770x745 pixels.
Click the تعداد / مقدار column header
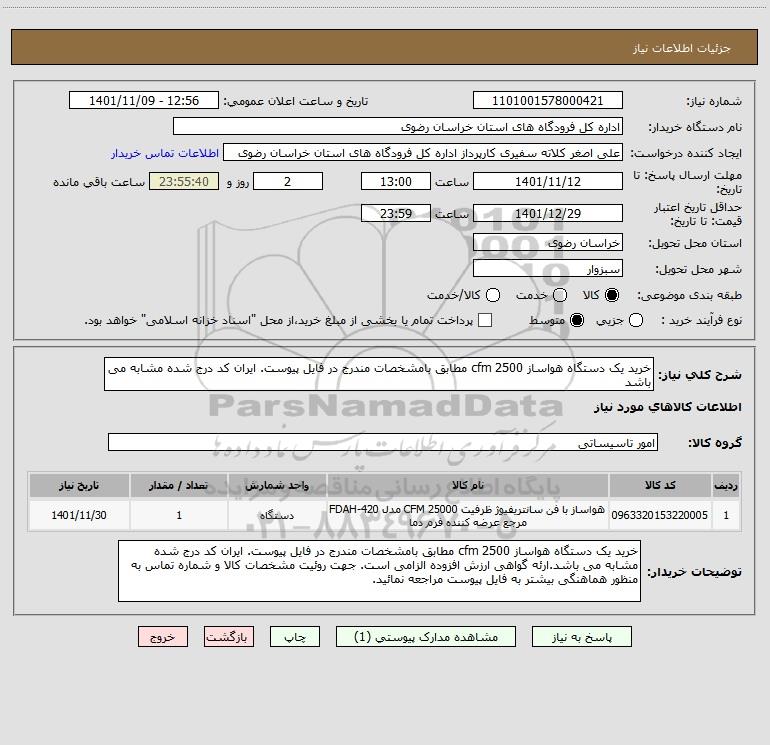coord(179,486)
